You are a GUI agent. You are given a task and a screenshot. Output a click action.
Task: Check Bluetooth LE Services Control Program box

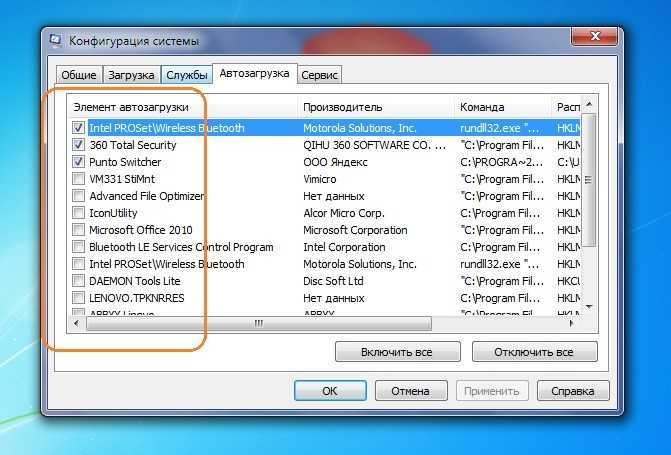78,247
